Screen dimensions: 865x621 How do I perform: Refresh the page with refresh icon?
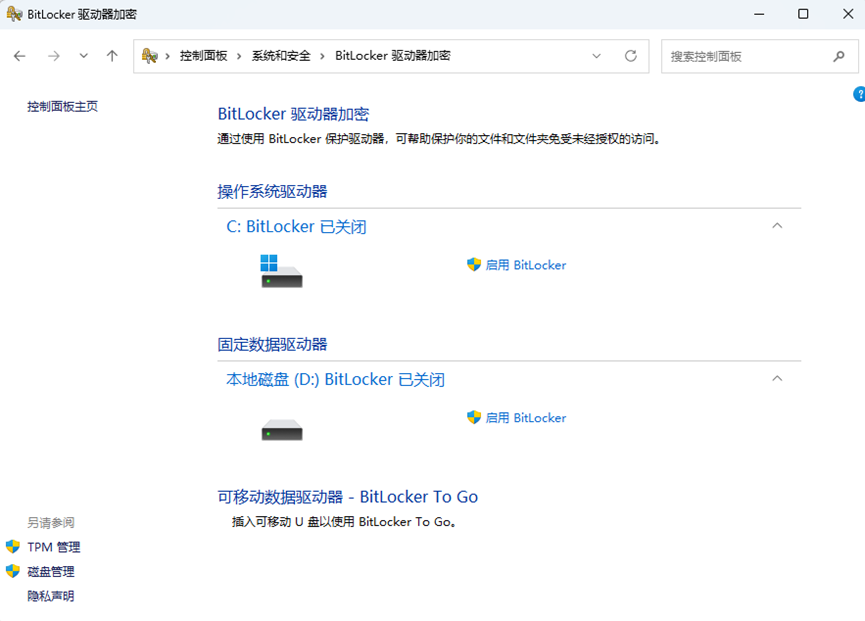(x=631, y=56)
